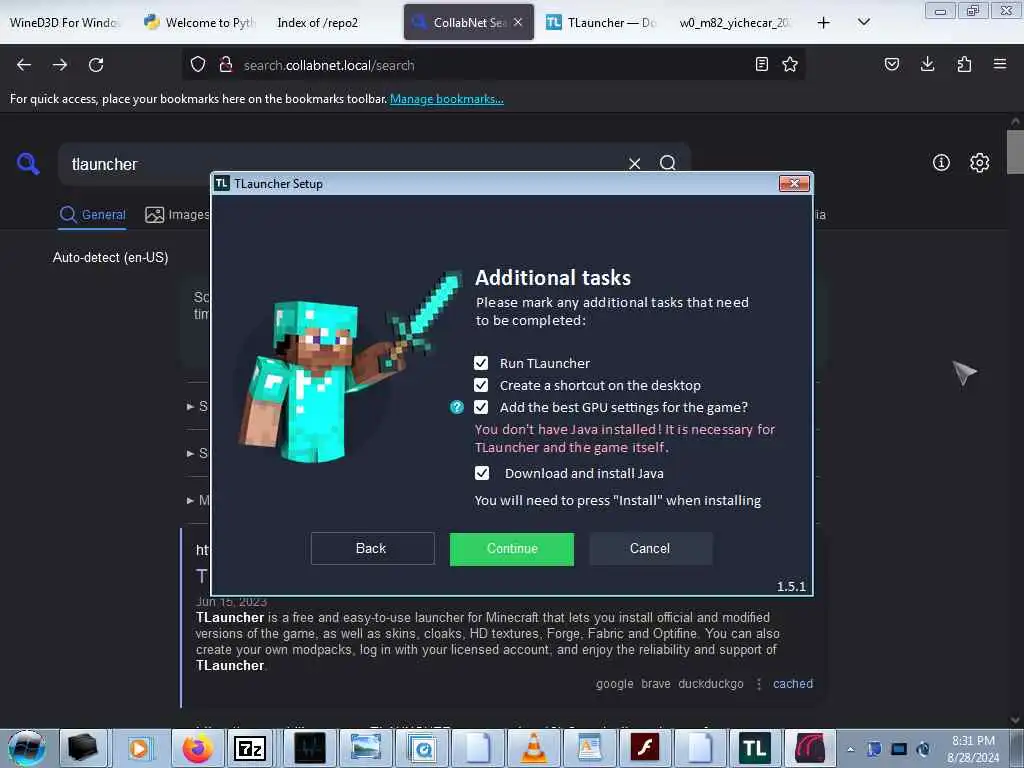Toggle reader view icon

coord(761,65)
